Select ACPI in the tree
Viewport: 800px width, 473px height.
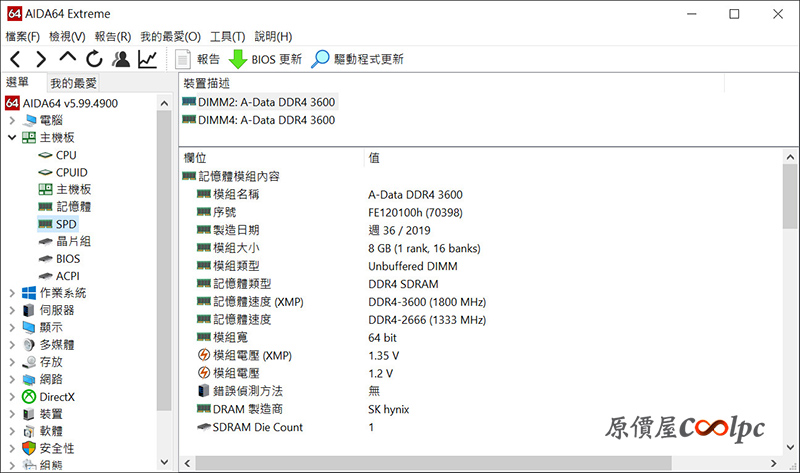pos(67,276)
